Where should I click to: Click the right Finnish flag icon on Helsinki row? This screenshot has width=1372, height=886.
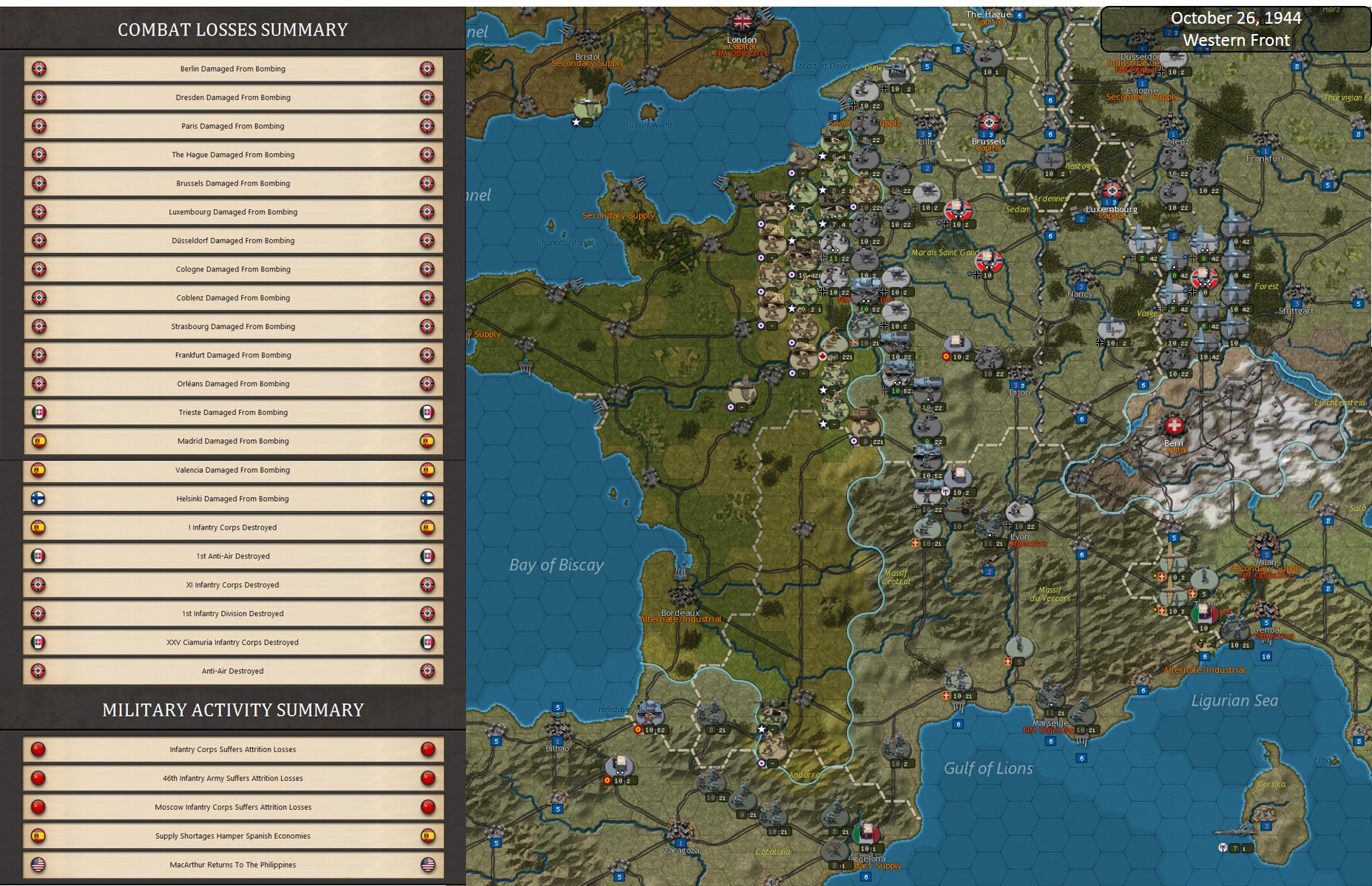click(428, 498)
